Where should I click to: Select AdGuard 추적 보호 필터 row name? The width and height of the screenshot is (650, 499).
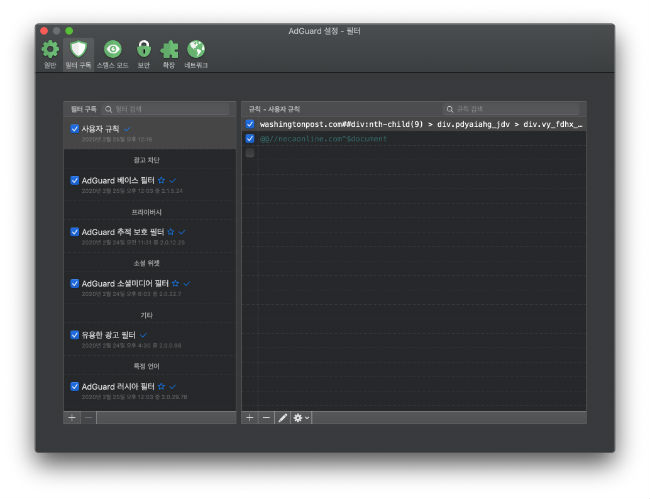pyautogui.click(x=123, y=232)
